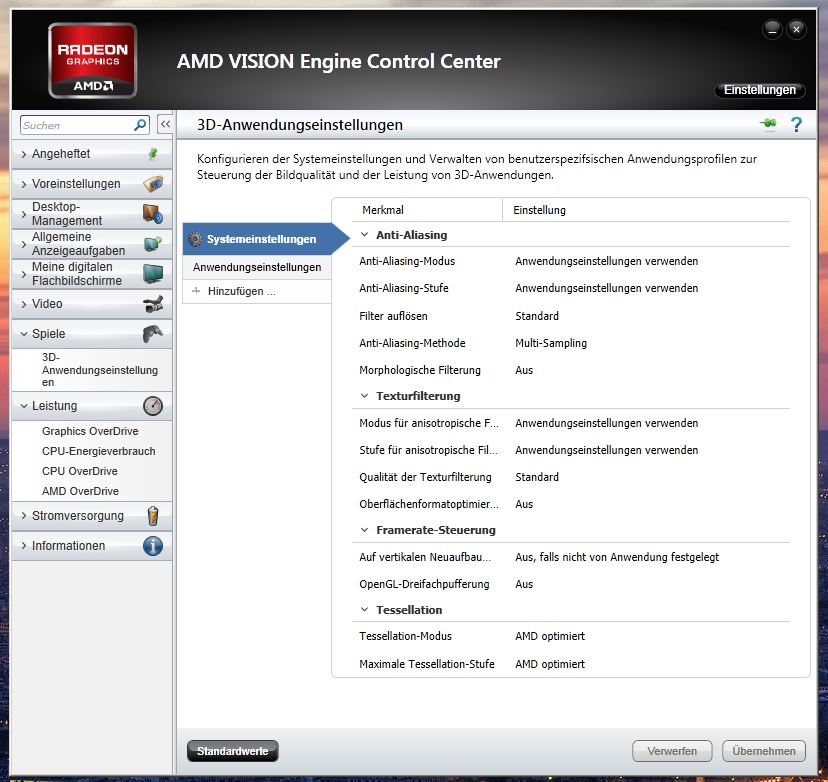Minimize the Control Center window
Screen dimensions: 828x782
coord(772,30)
